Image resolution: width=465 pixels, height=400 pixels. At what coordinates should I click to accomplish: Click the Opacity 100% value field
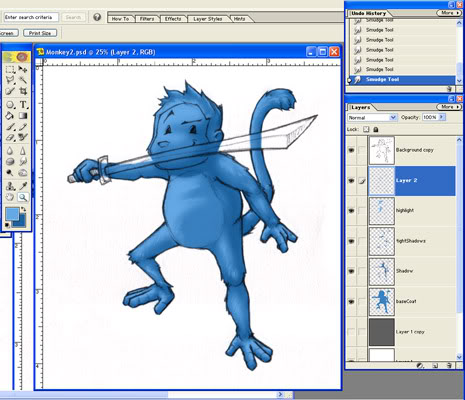pyautogui.click(x=431, y=117)
